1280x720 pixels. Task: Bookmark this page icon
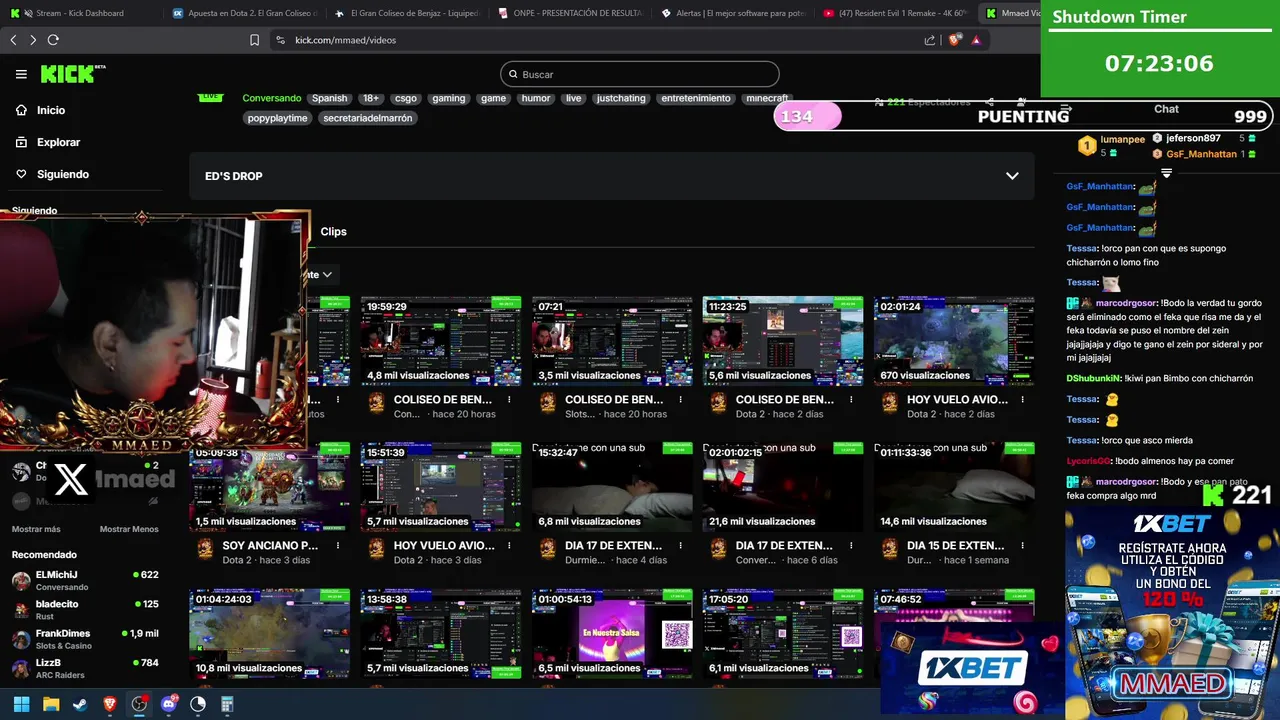tap(254, 40)
